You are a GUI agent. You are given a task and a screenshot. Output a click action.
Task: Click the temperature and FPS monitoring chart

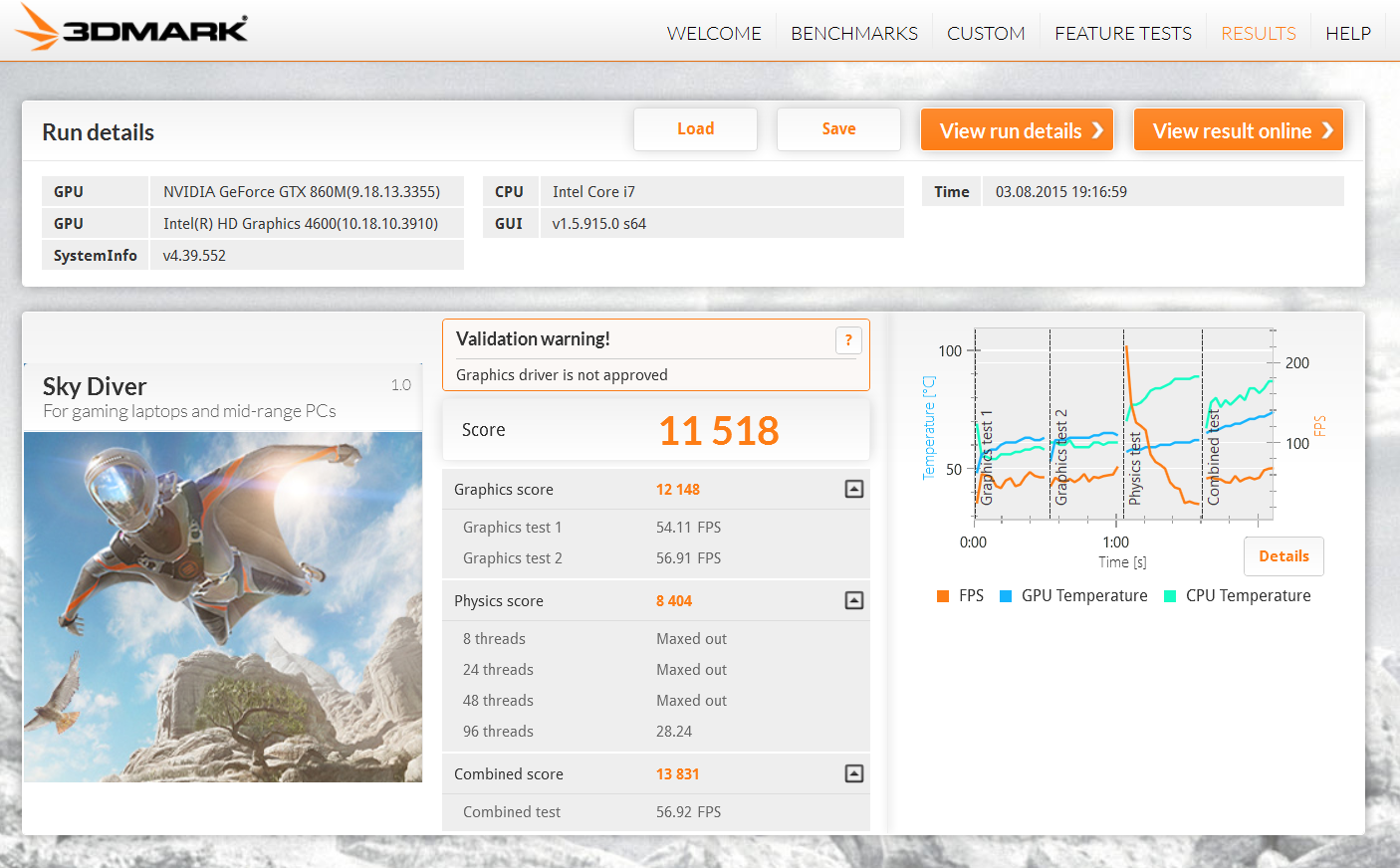point(1124,424)
